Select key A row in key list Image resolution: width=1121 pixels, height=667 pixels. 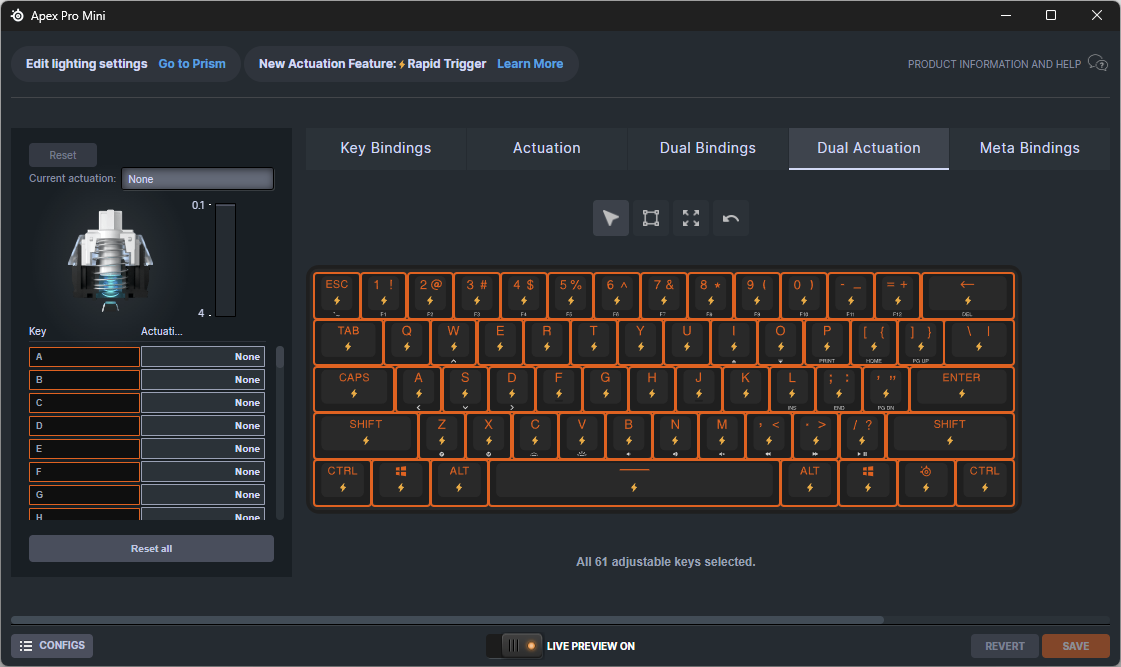84,357
